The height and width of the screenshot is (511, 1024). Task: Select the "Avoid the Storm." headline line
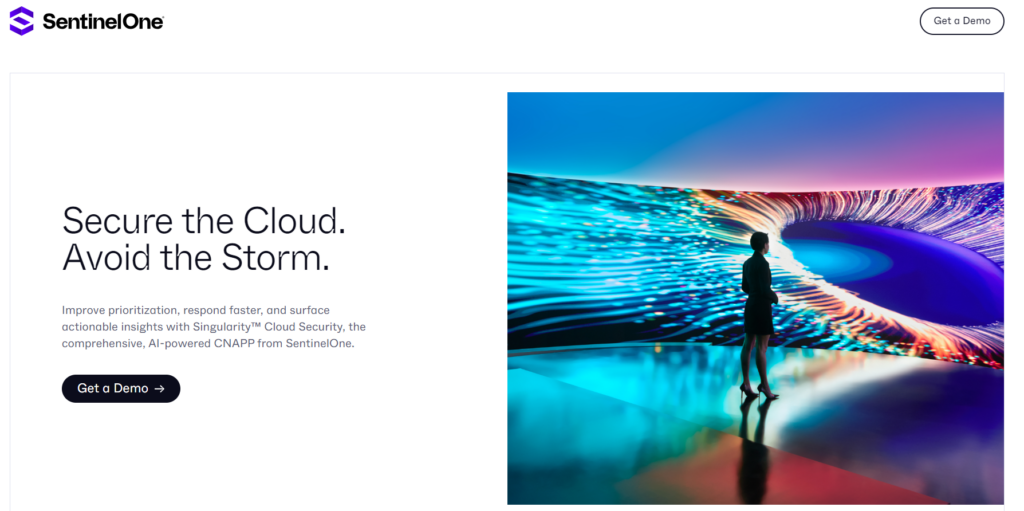coord(195,257)
